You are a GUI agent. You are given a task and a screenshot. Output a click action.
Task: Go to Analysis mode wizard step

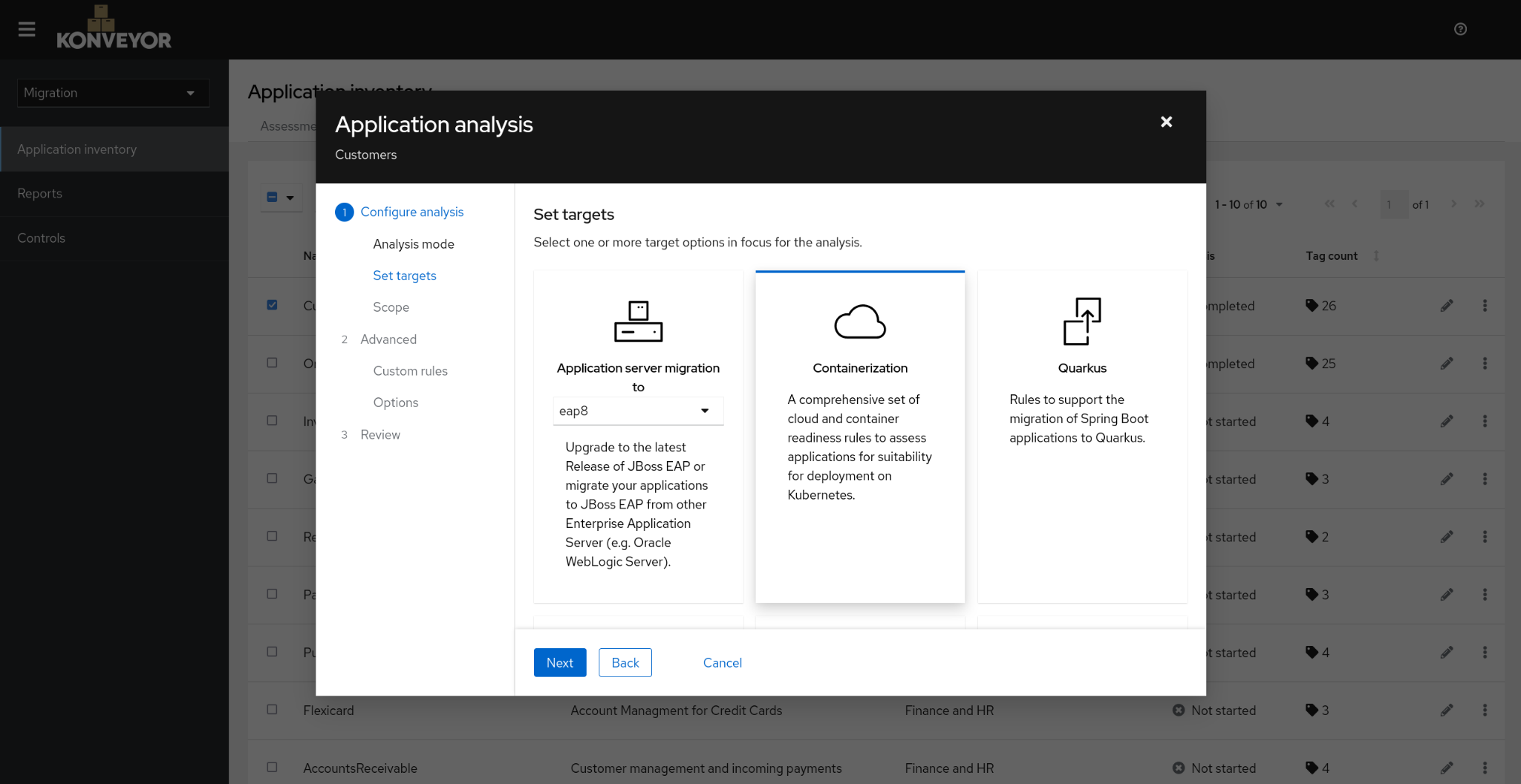(x=413, y=244)
